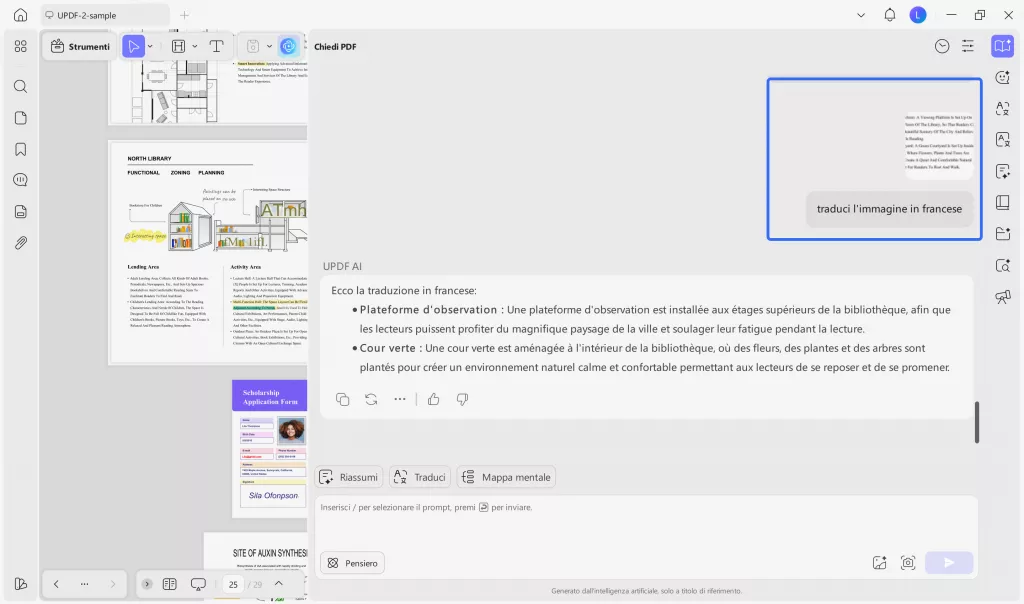Open the page navigation ellipsis menu

pos(84,584)
